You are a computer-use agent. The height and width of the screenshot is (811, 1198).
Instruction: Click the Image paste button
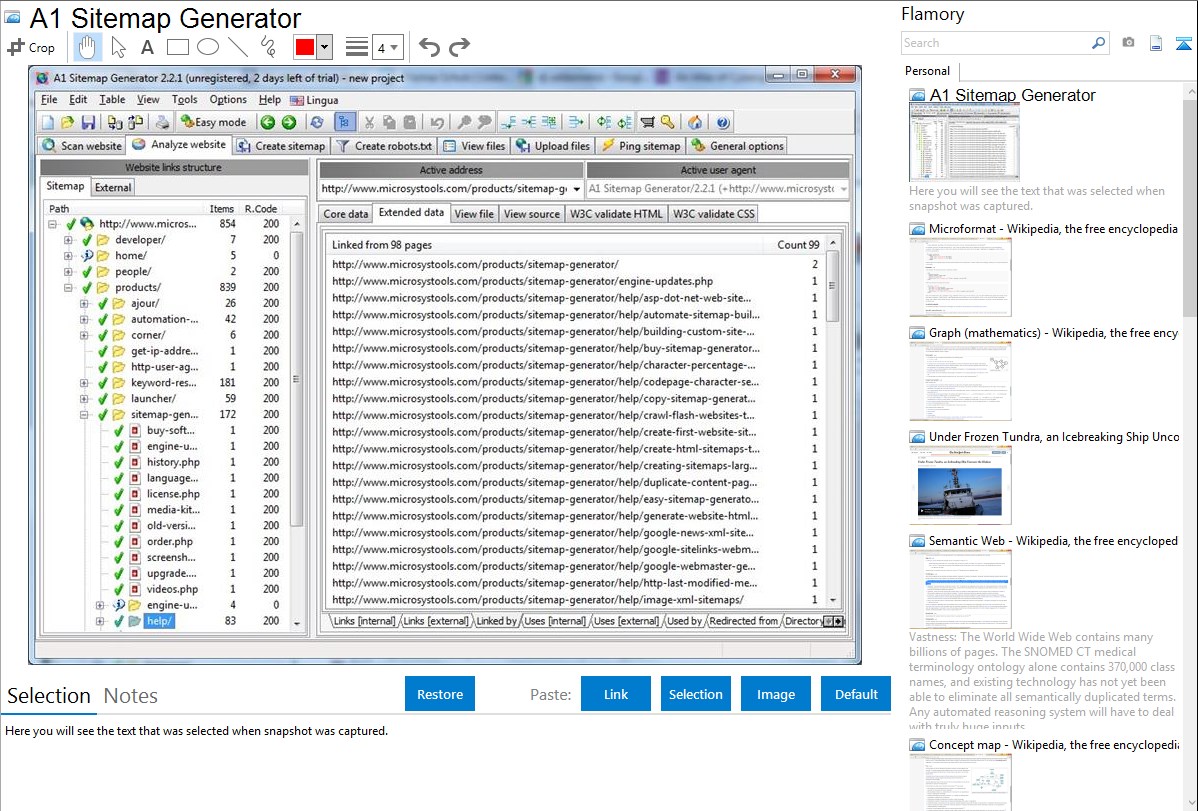(x=775, y=694)
